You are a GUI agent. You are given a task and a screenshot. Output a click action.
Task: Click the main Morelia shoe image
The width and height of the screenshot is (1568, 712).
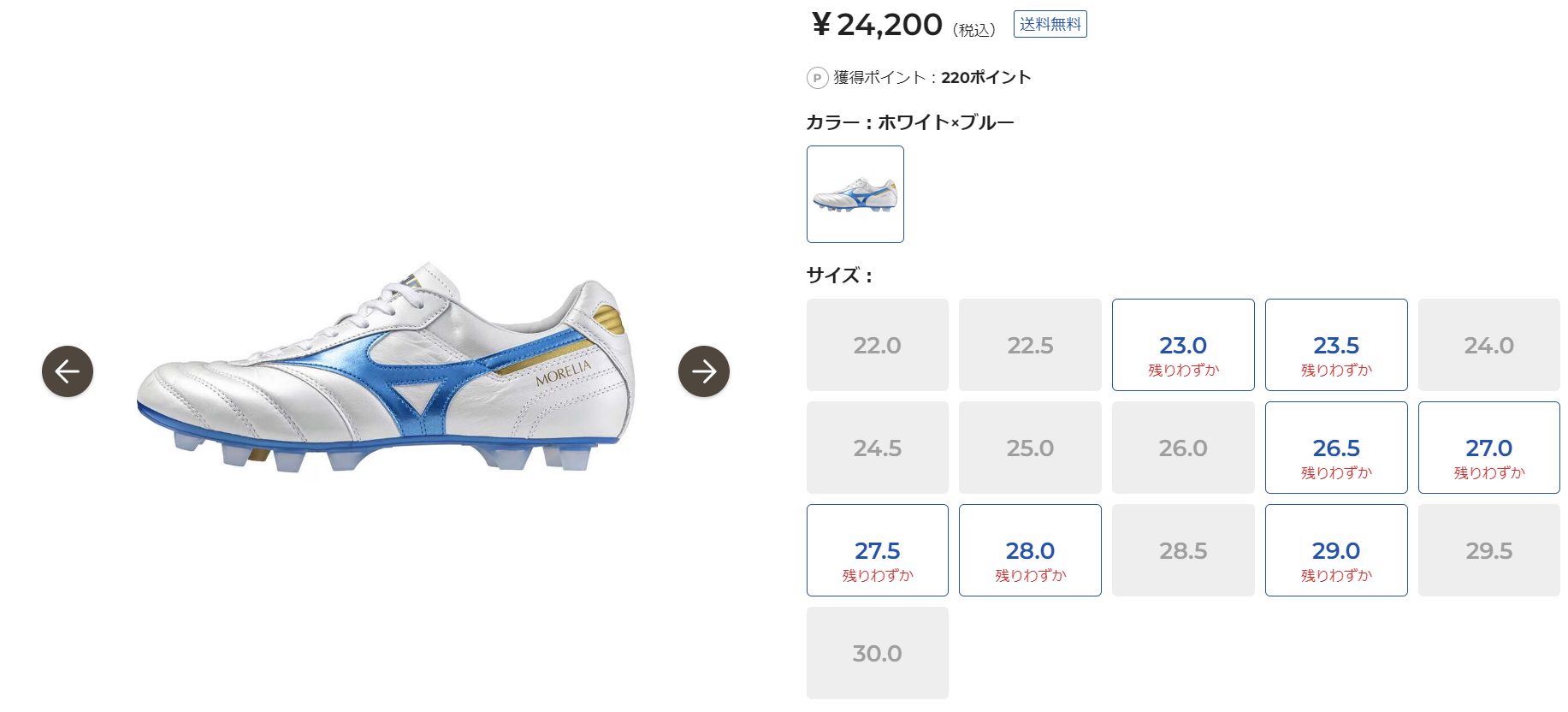pos(385,368)
